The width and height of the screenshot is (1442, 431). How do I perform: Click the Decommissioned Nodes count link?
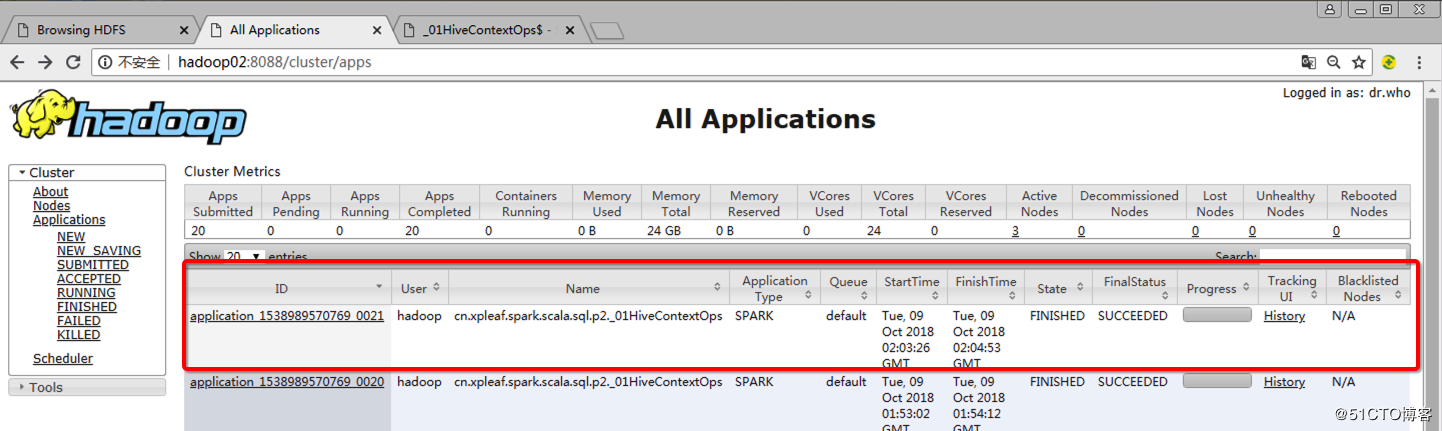pyautogui.click(x=1081, y=231)
